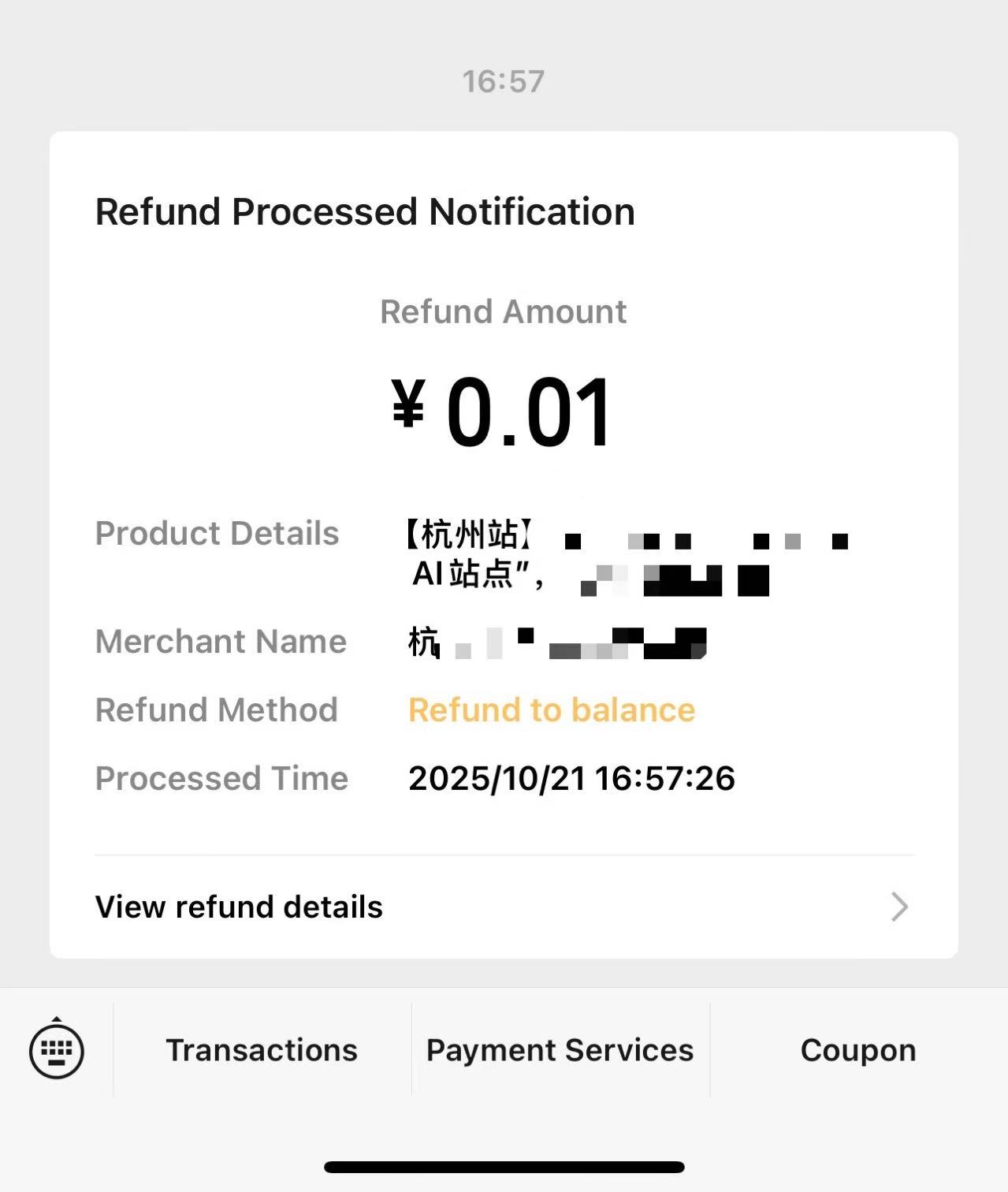Click the Refund Amount label

coord(504,312)
